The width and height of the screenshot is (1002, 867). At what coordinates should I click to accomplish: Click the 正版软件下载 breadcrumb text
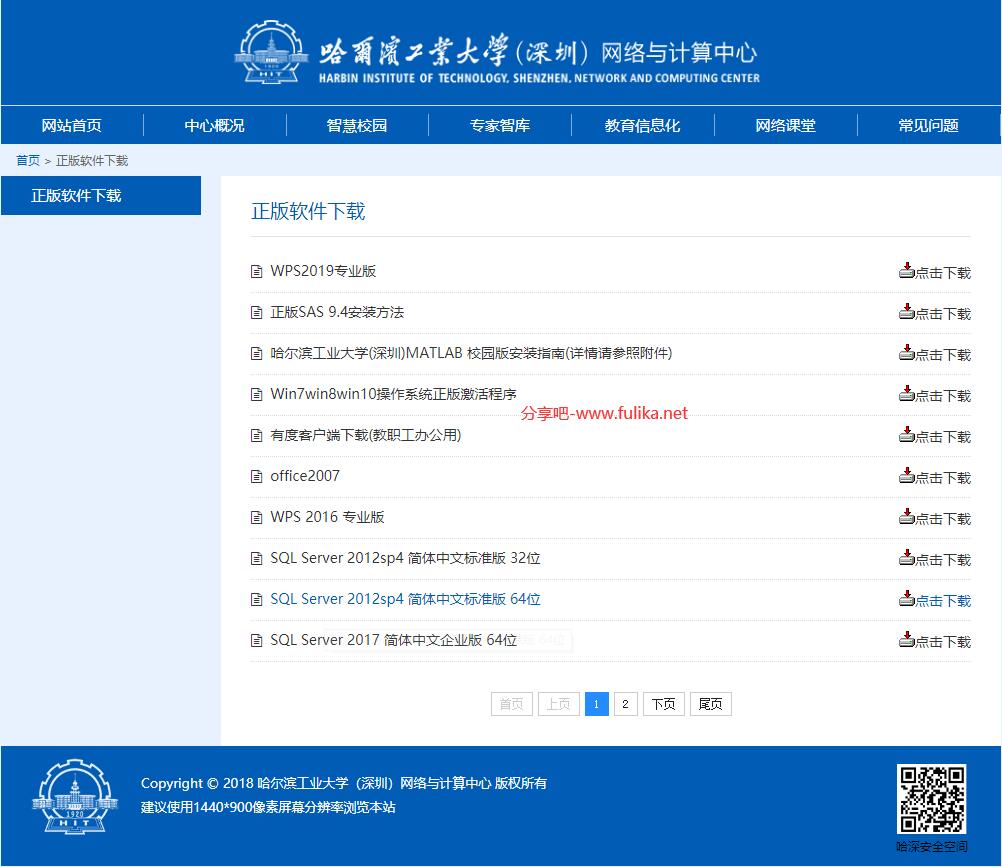pos(92,160)
